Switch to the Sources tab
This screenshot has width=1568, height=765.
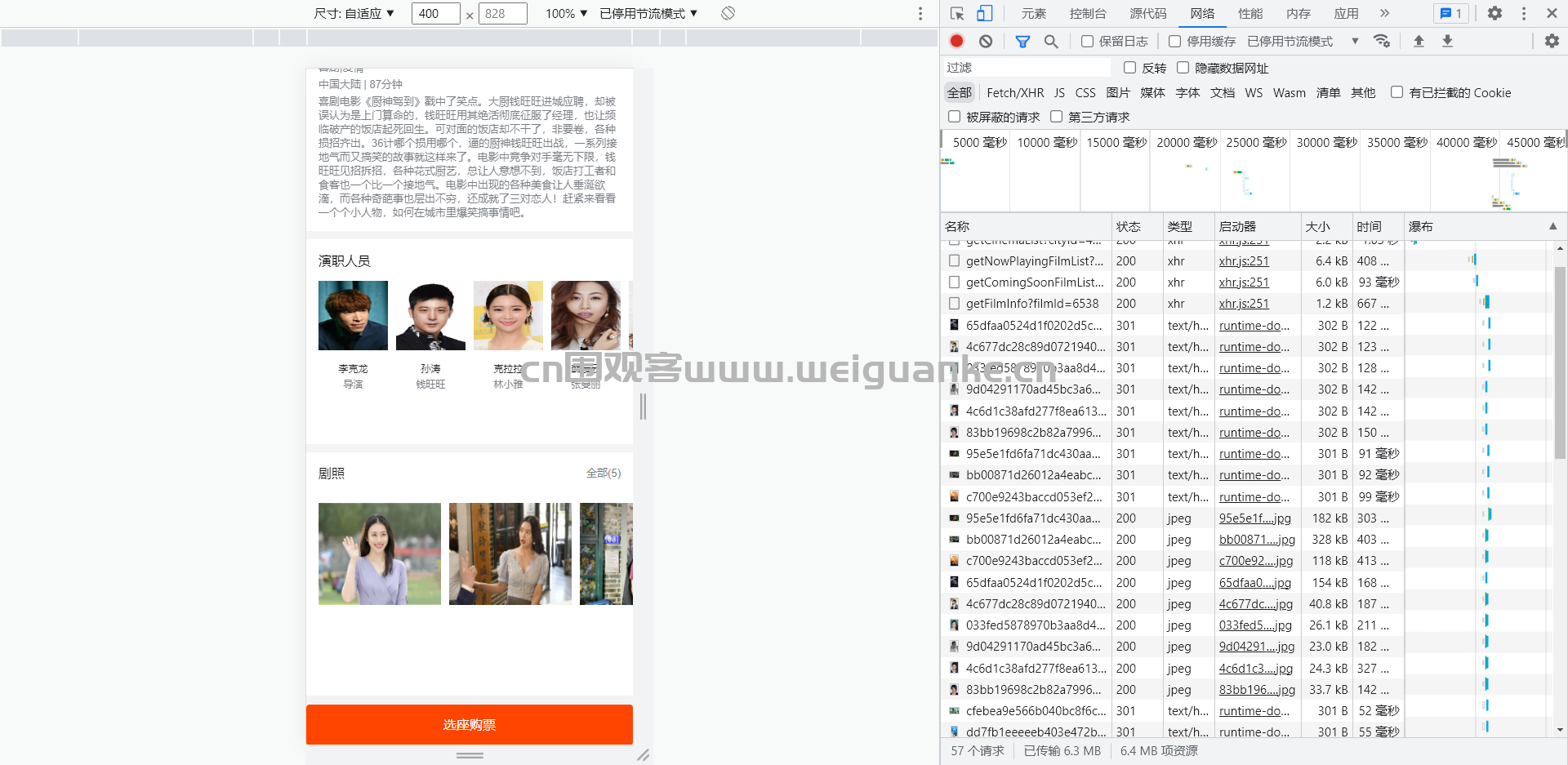(x=1147, y=13)
